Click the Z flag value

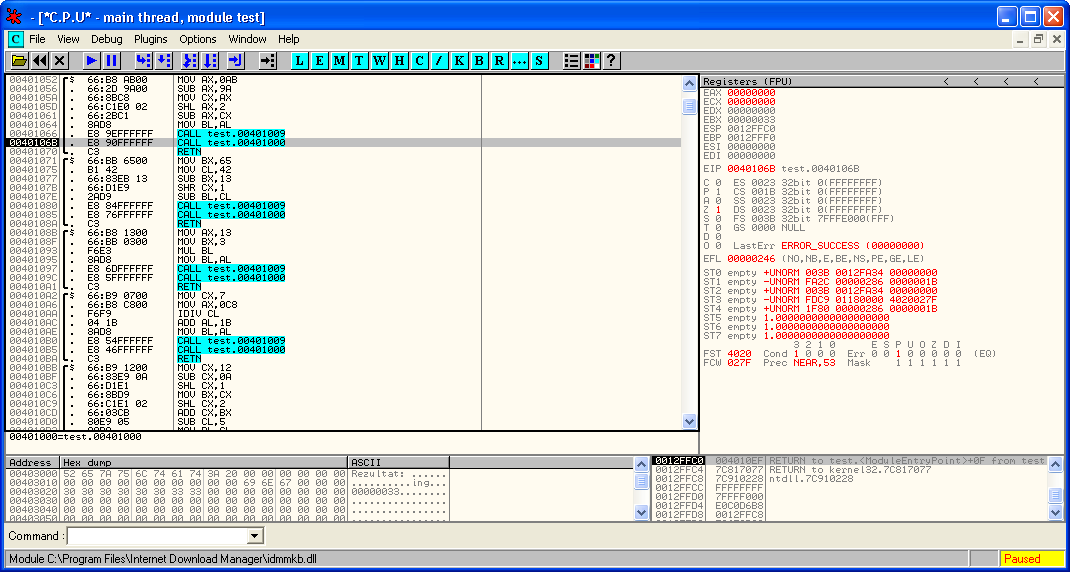point(718,210)
